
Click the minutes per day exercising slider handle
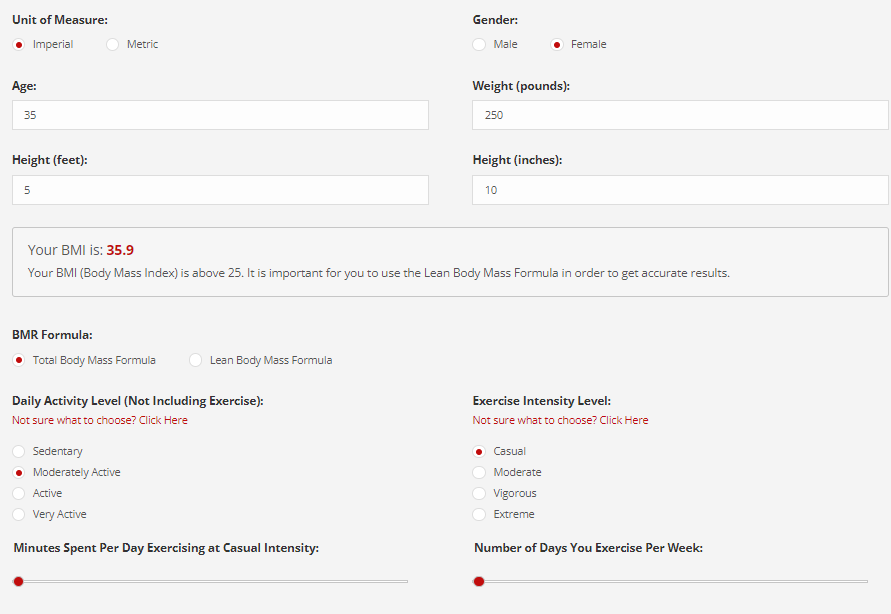pos(19,581)
